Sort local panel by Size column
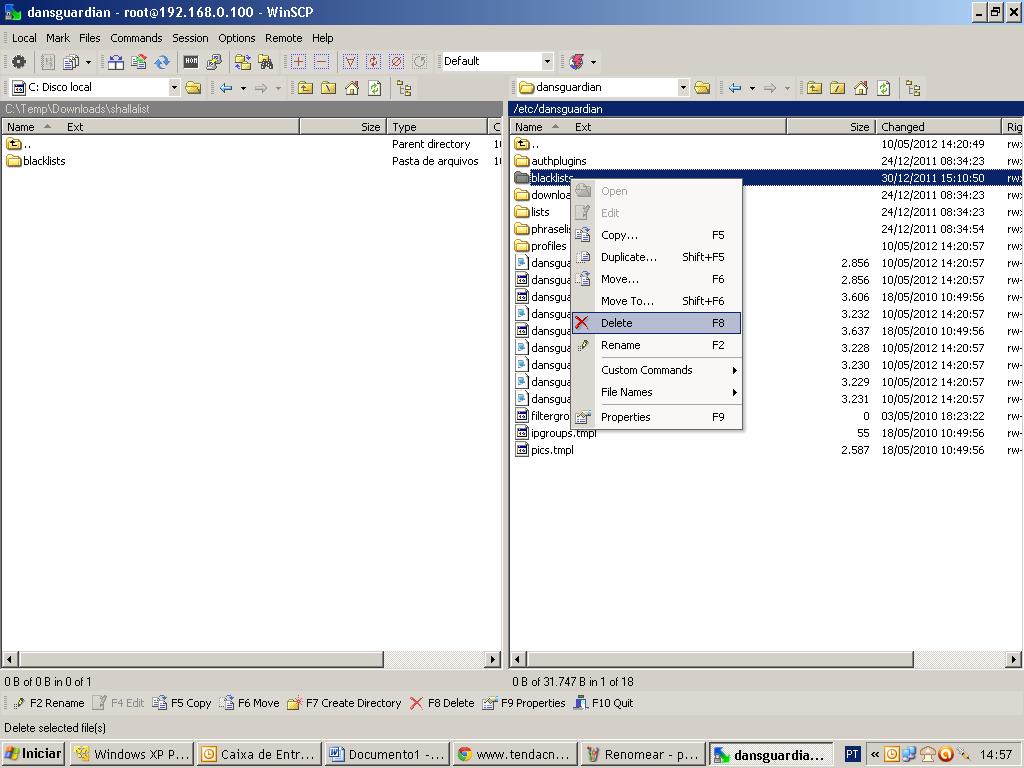 click(342, 127)
